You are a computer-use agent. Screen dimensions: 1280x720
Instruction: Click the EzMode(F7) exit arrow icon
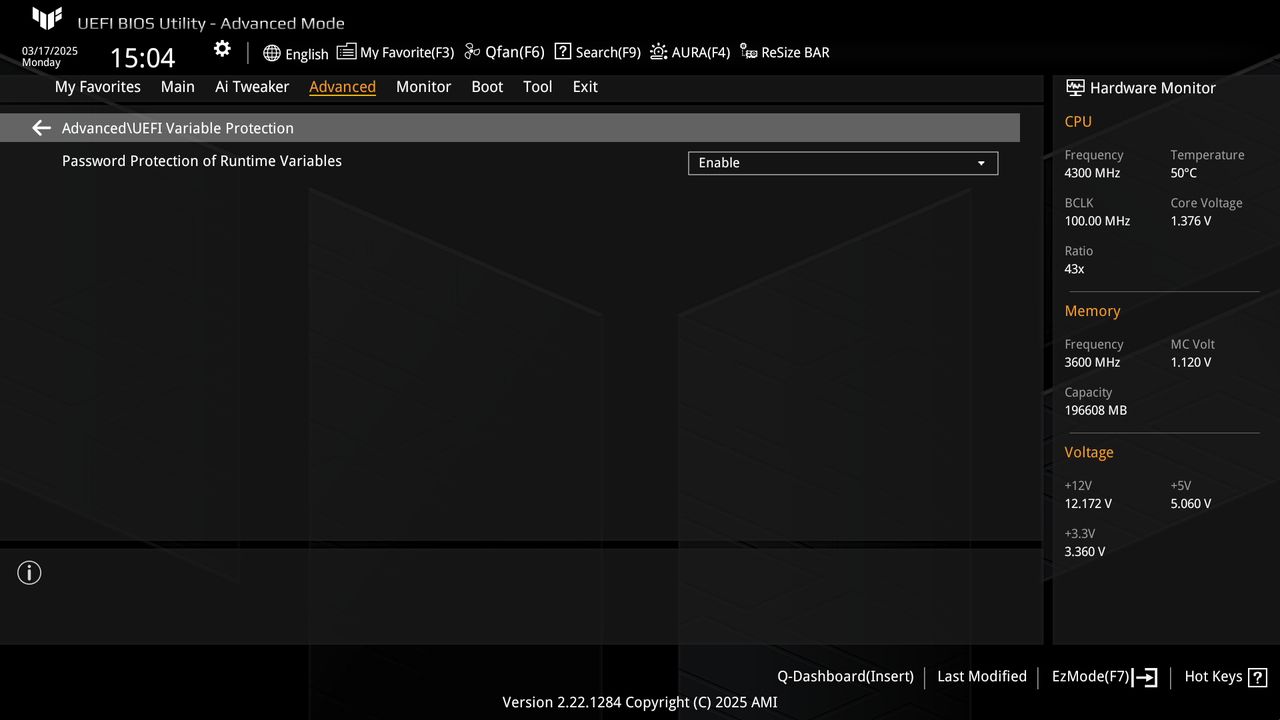pyautogui.click(x=1145, y=677)
